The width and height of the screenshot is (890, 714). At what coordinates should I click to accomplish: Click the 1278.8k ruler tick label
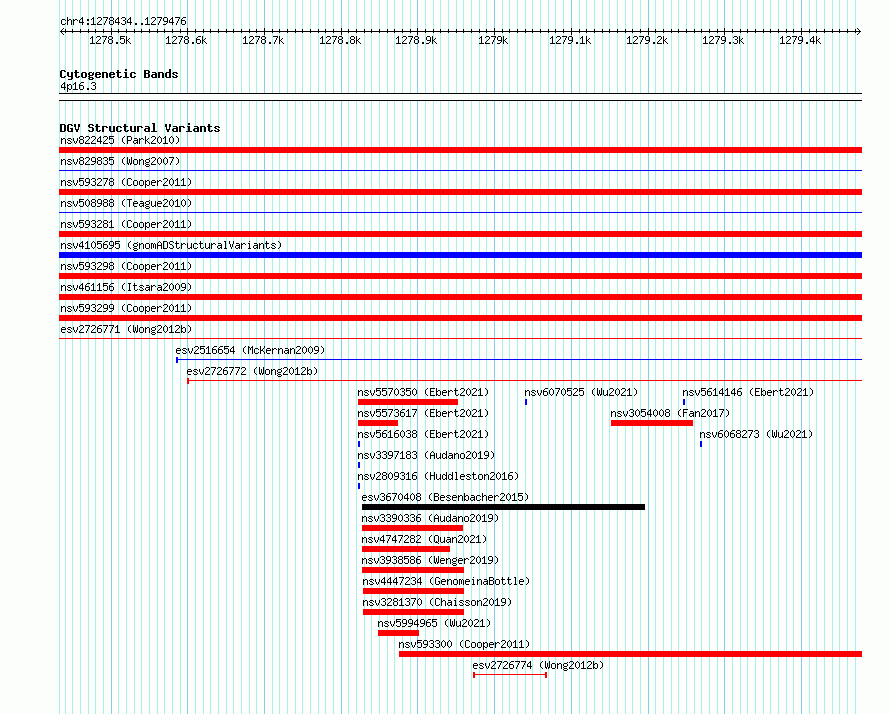click(340, 40)
